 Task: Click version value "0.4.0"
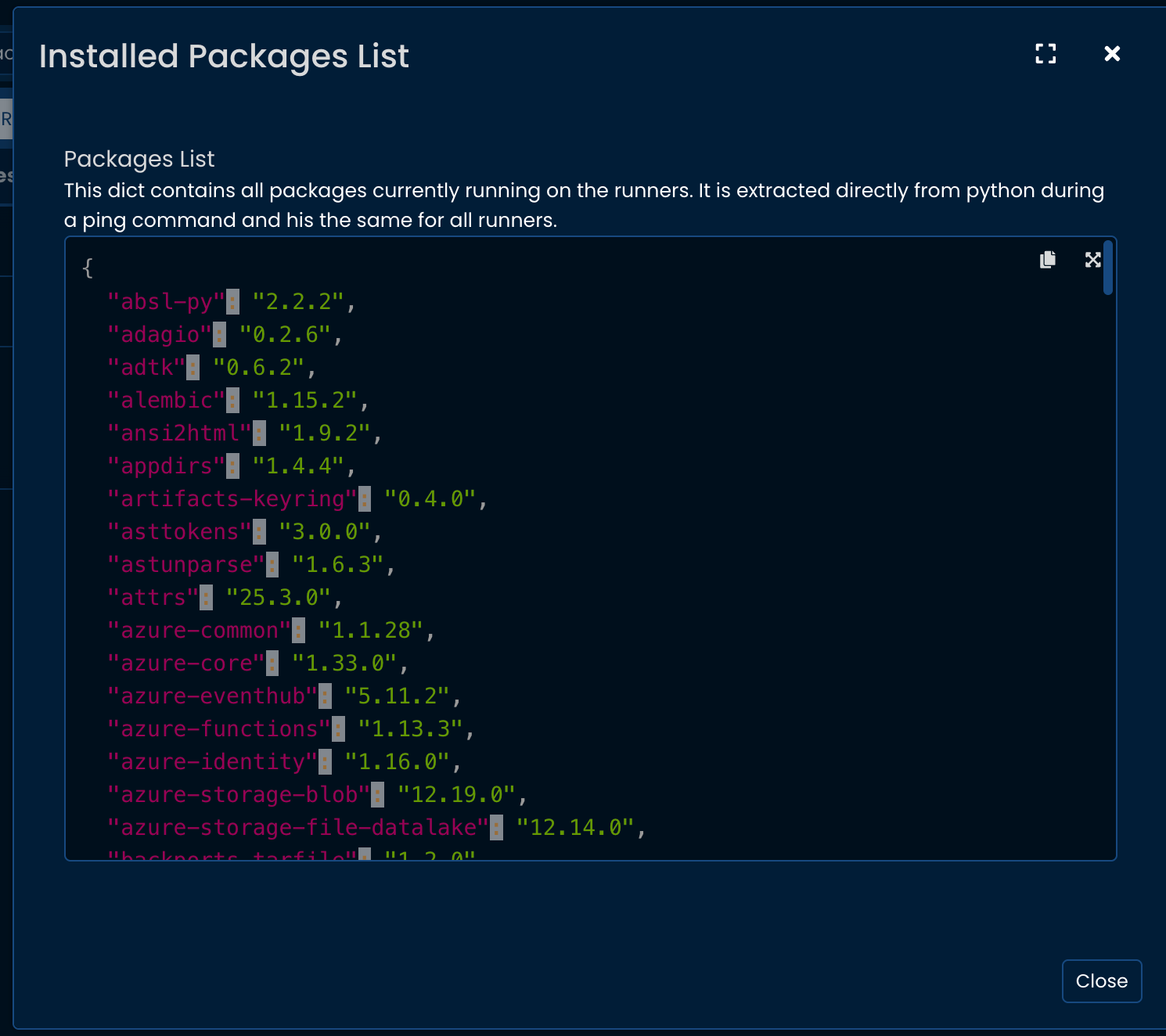pyautogui.click(x=430, y=499)
